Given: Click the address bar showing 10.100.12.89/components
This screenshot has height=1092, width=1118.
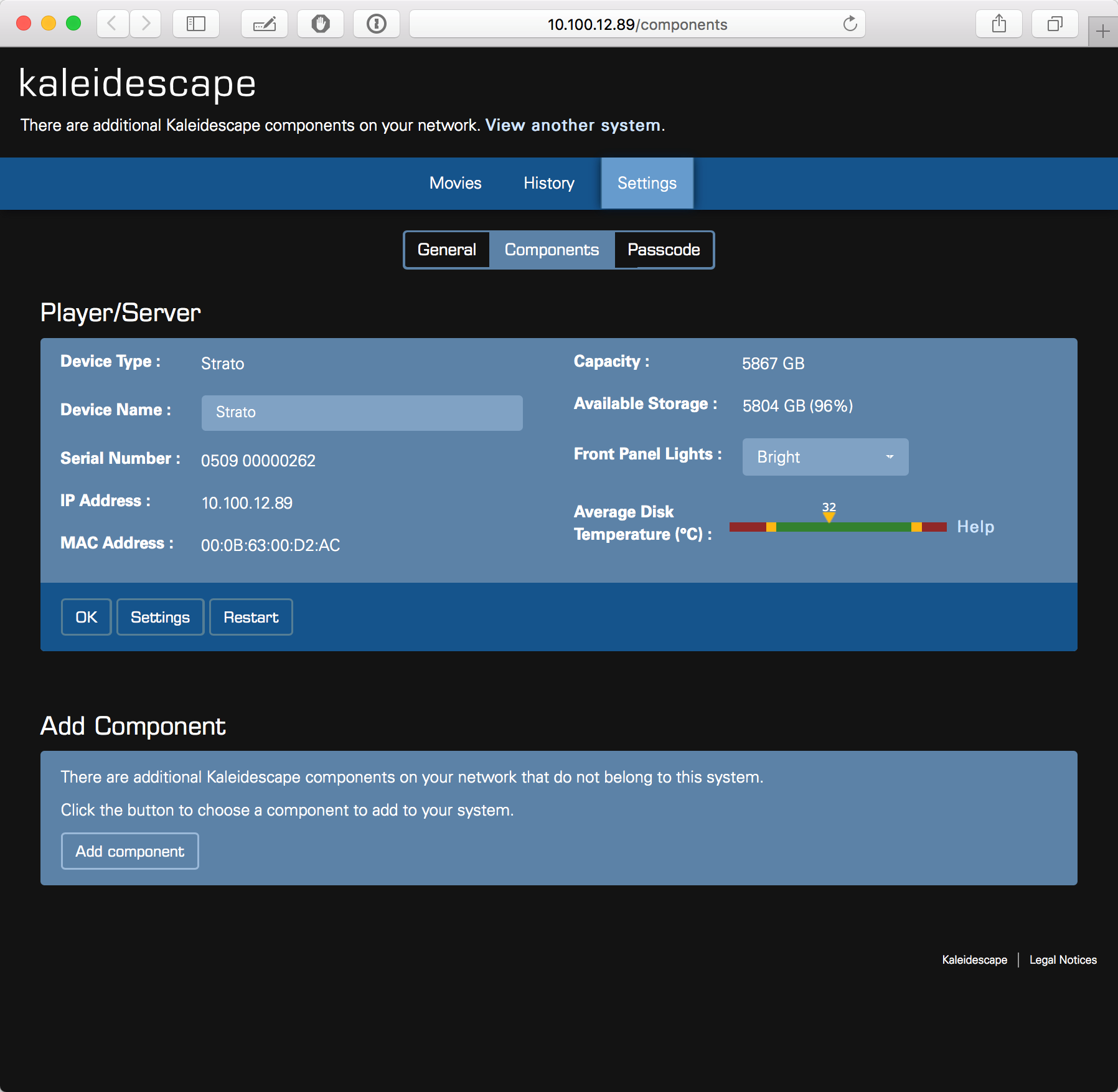Looking at the screenshot, I should click(637, 24).
